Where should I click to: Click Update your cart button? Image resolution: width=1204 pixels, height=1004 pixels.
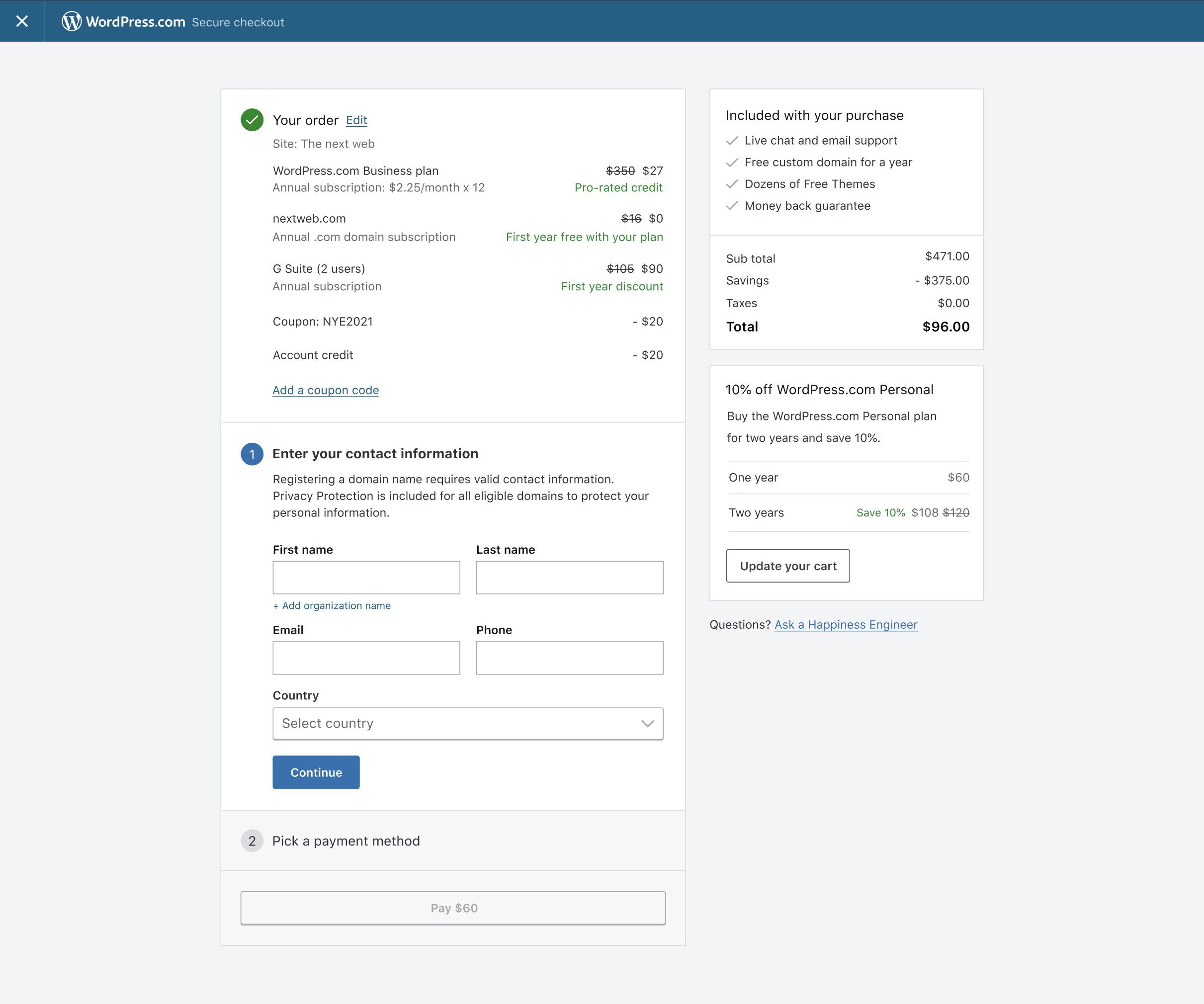tap(788, 567)
